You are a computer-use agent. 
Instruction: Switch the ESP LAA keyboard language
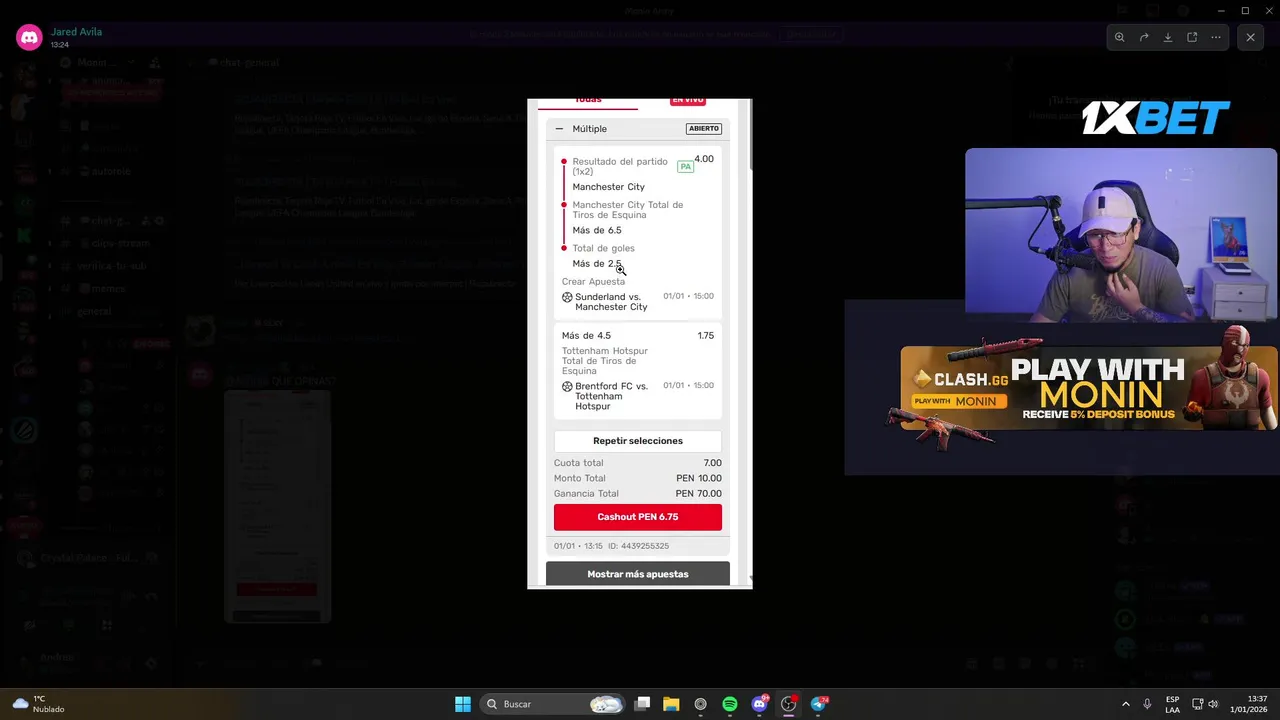click(x=1172, y=704)
